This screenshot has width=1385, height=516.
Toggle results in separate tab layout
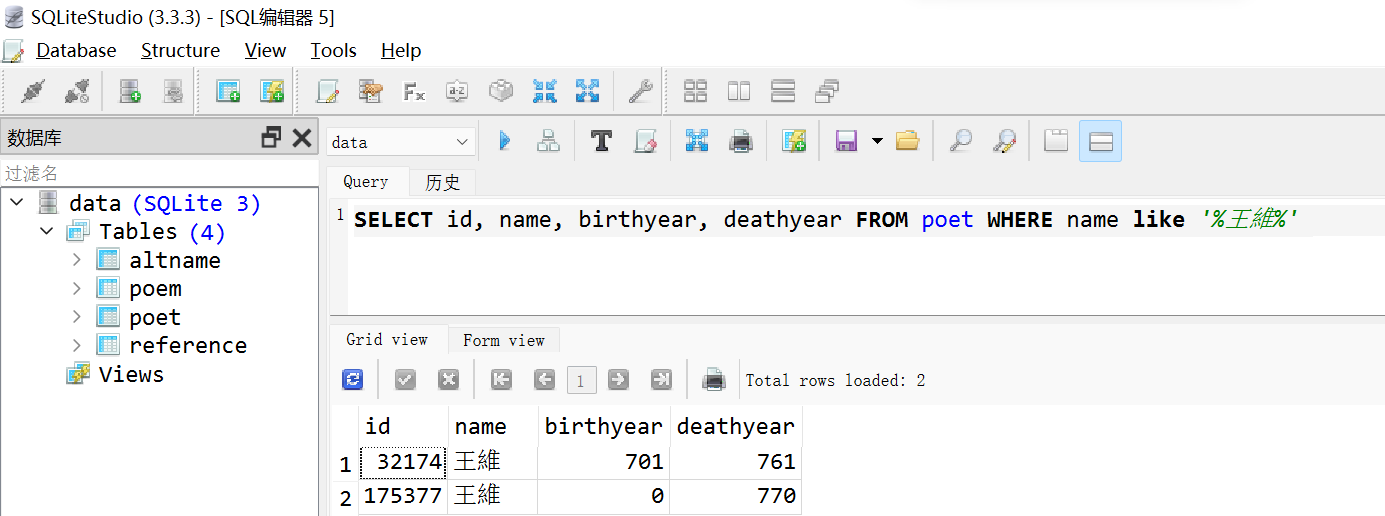1056,141
